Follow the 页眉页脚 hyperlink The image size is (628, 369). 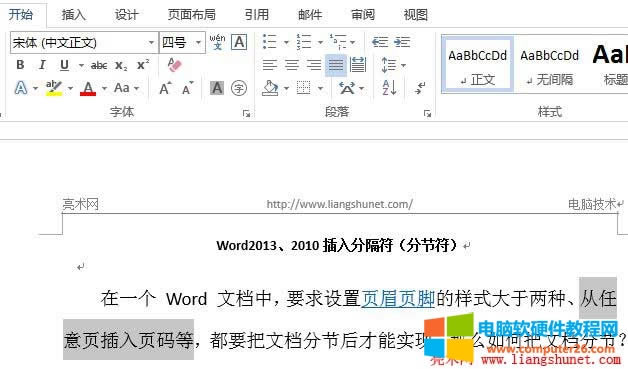[x=398, y=299]
